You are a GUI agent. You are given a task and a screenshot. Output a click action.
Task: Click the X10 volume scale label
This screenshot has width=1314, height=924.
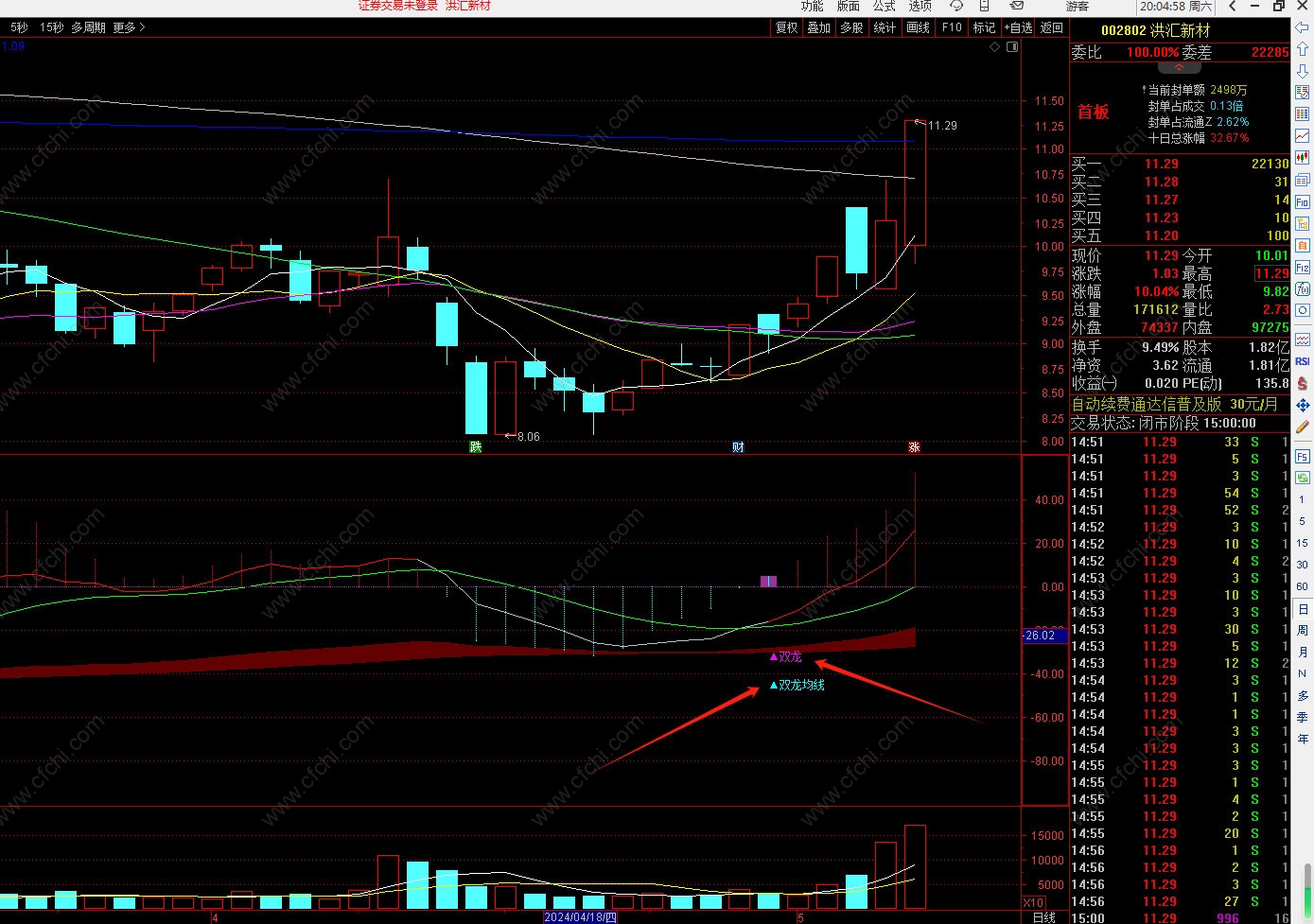click(x=1033, y=902)
